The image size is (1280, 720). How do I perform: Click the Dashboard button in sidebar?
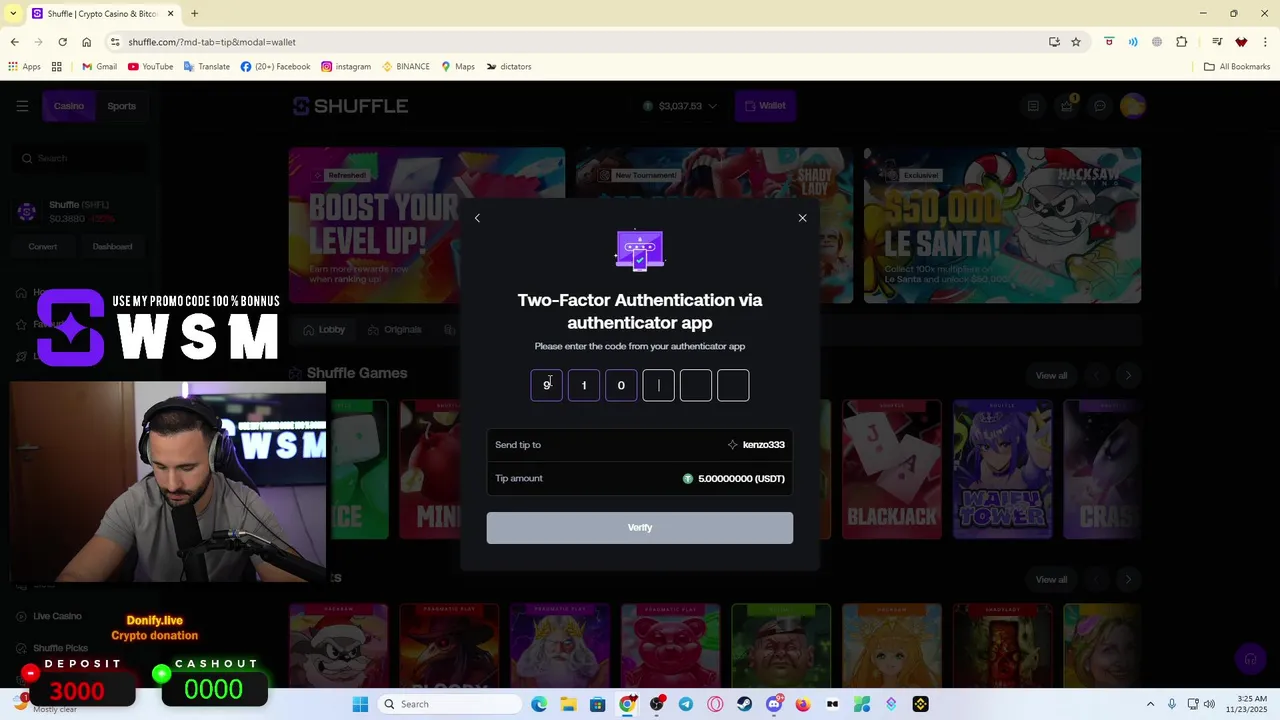pyautogui.click(x=112, y=247)
